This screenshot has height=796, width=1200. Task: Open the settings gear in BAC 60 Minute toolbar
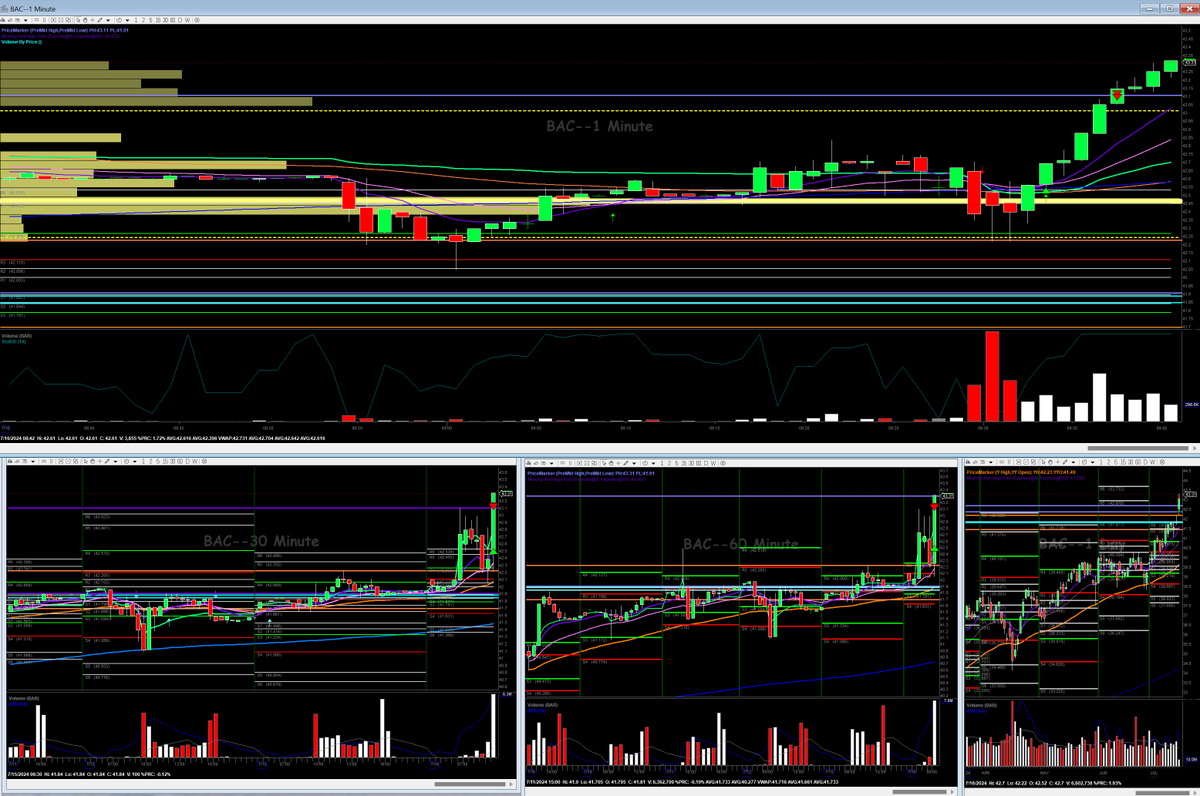[x=723, y=461]
